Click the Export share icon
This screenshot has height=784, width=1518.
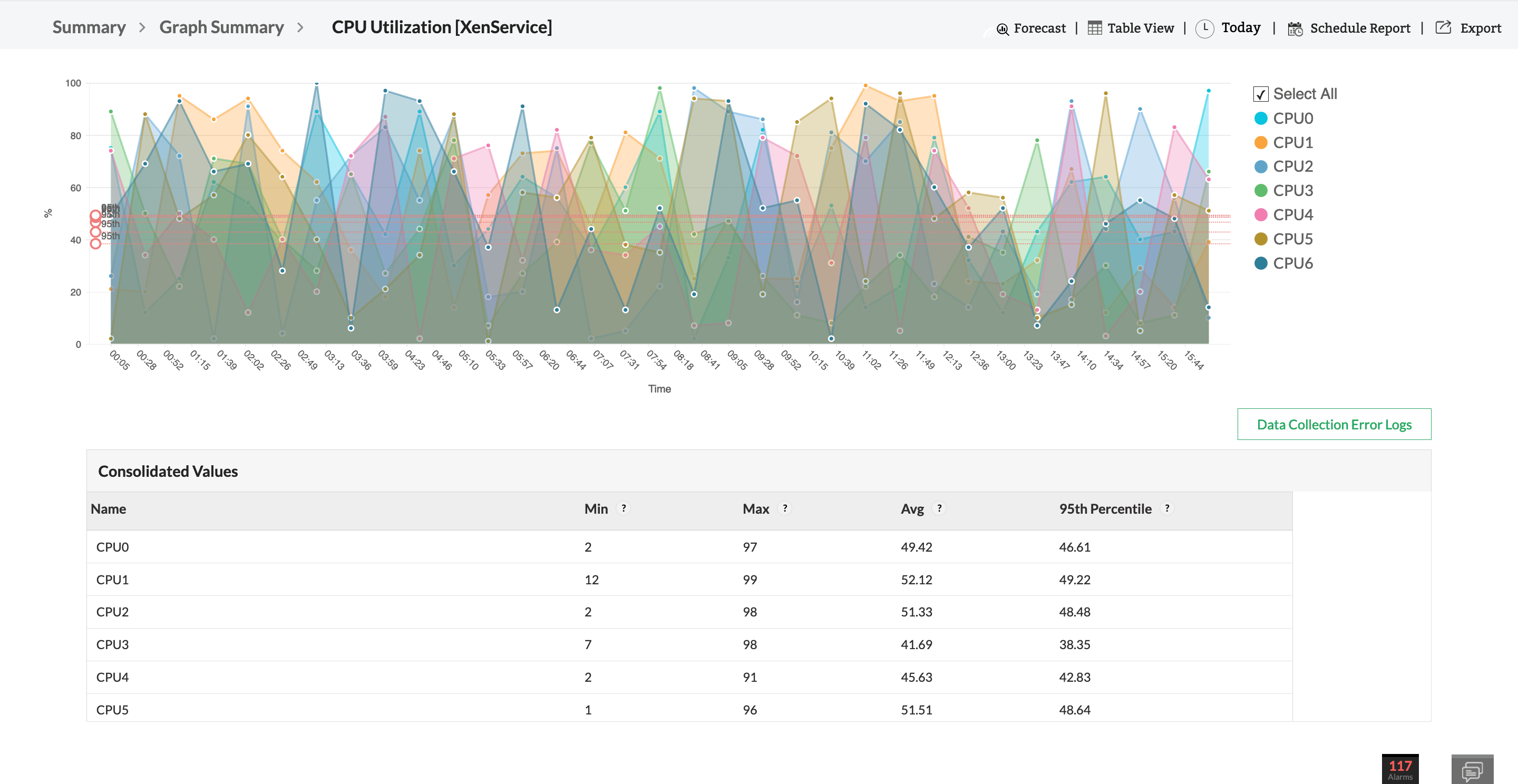click(1443, 27)
